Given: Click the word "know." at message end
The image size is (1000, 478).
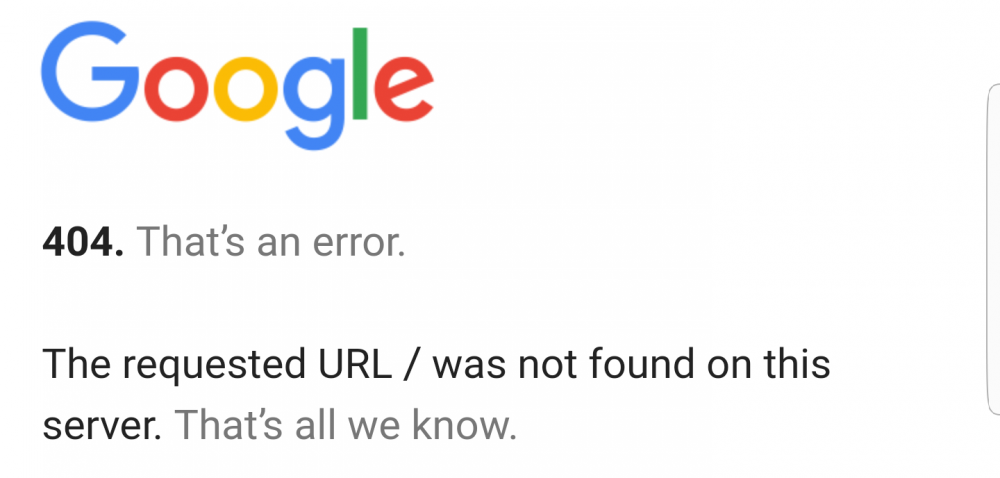Looking at the screenshot, I should [x=464, y=426].
